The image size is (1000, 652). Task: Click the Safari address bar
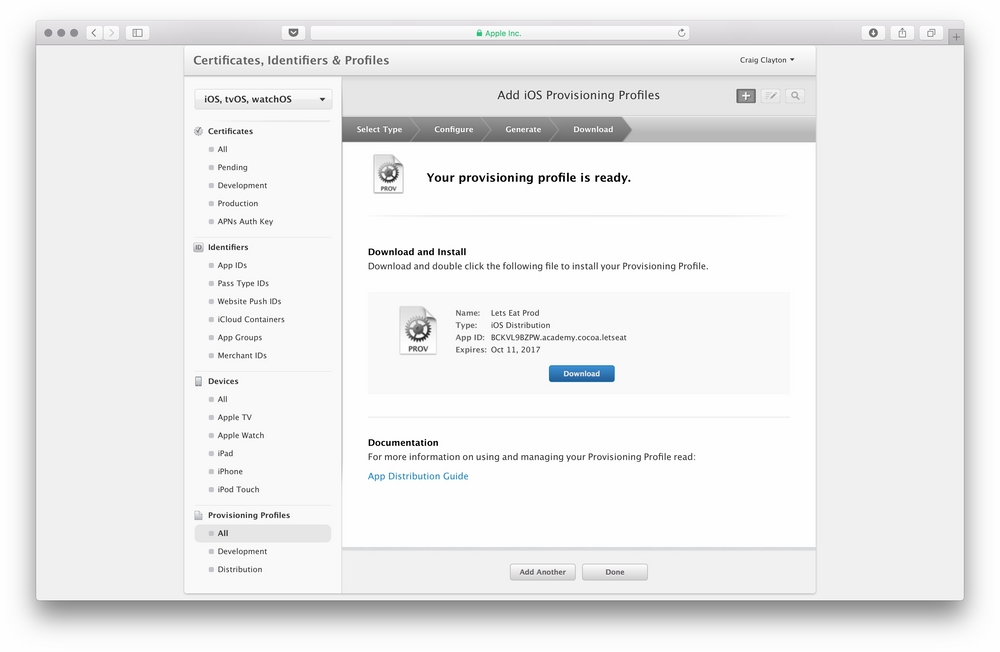pyautogui.click(x=499, y=33)
